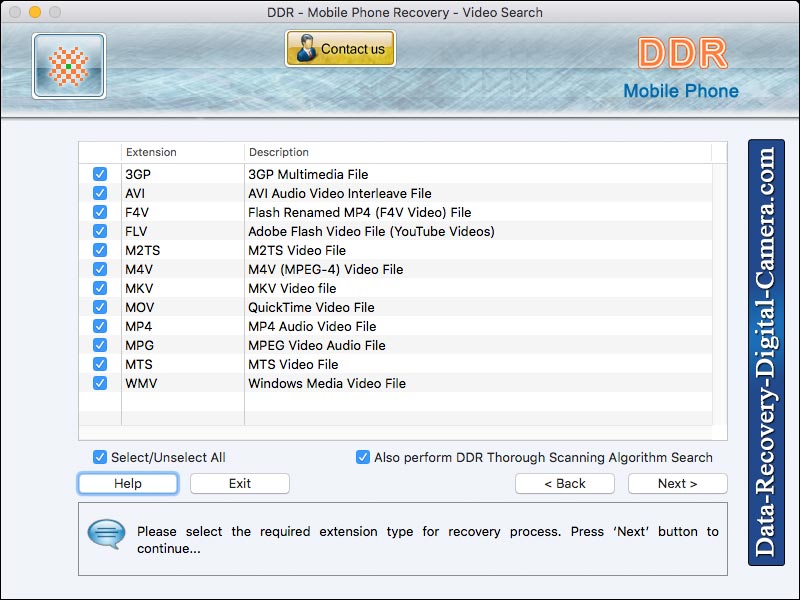Toggle the WMV Windows Media Video checkbox
Image resolution: width=800 pixels, height=600 pixels.
[99, 383]
